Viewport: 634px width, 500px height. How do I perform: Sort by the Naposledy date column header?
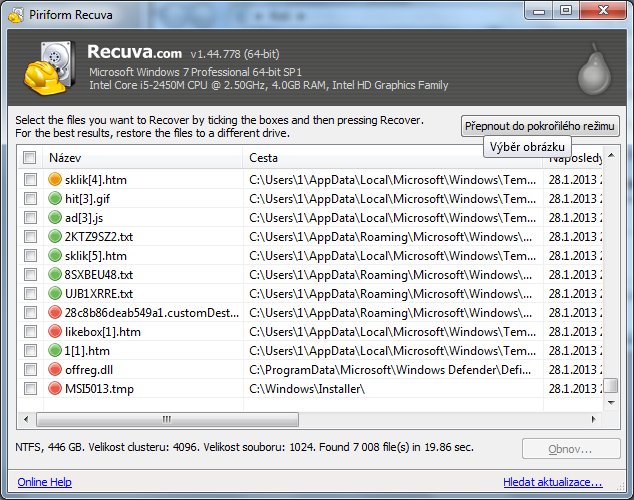(572, 158)
